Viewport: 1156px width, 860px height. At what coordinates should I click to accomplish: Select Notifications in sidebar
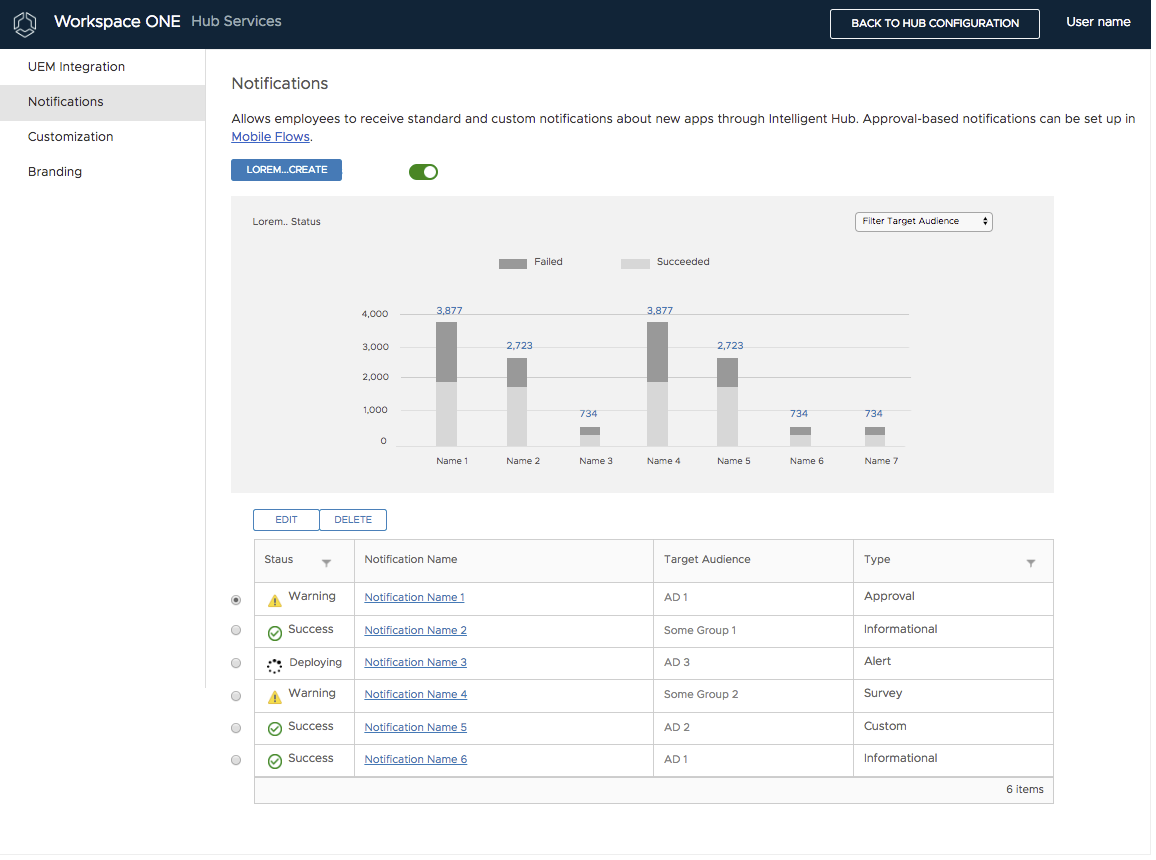(102, 102)
